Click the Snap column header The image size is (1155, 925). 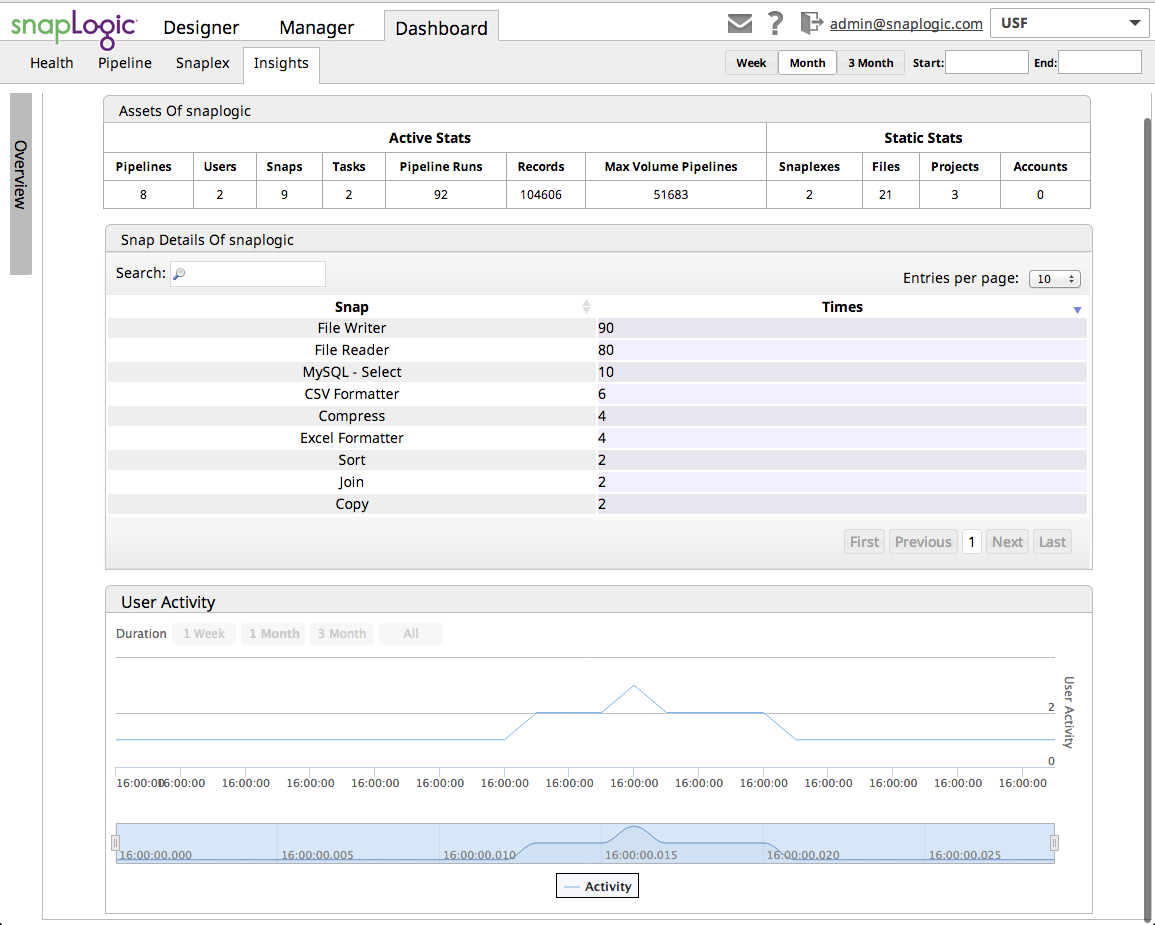(x=351, y=307)
